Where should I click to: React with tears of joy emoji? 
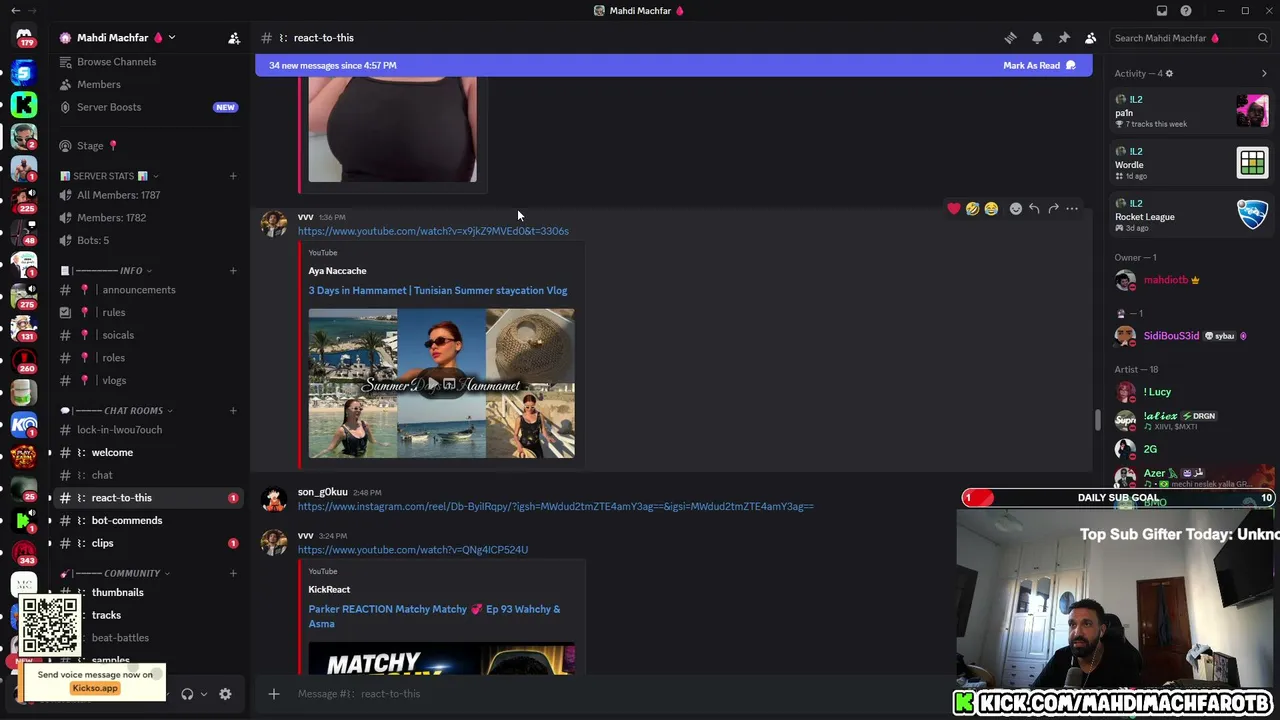tap(991, 208)
